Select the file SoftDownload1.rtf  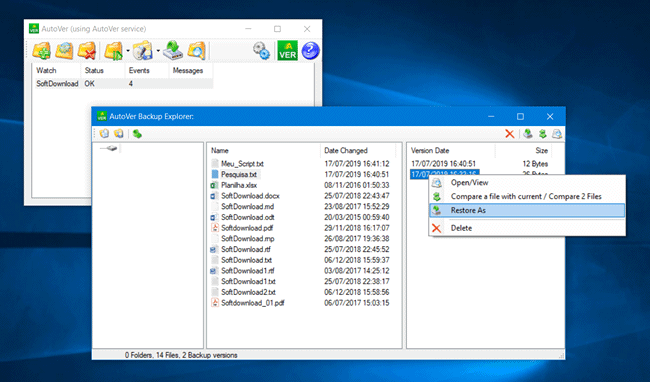[x=247, y=271]
